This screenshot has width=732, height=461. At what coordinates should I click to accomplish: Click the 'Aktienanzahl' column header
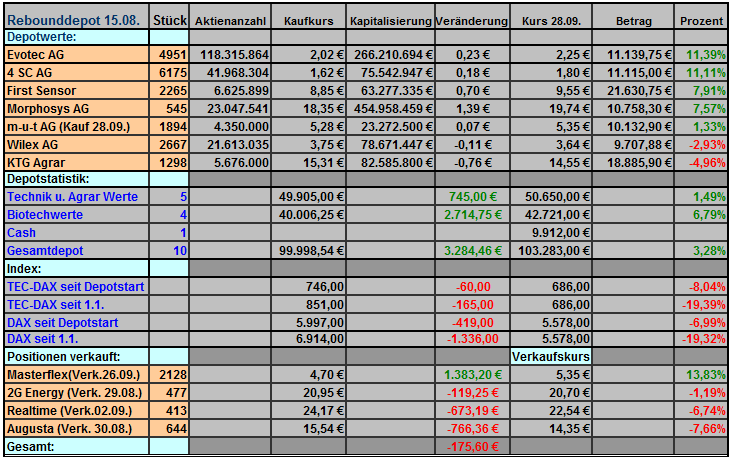click(x=230, y=21)
